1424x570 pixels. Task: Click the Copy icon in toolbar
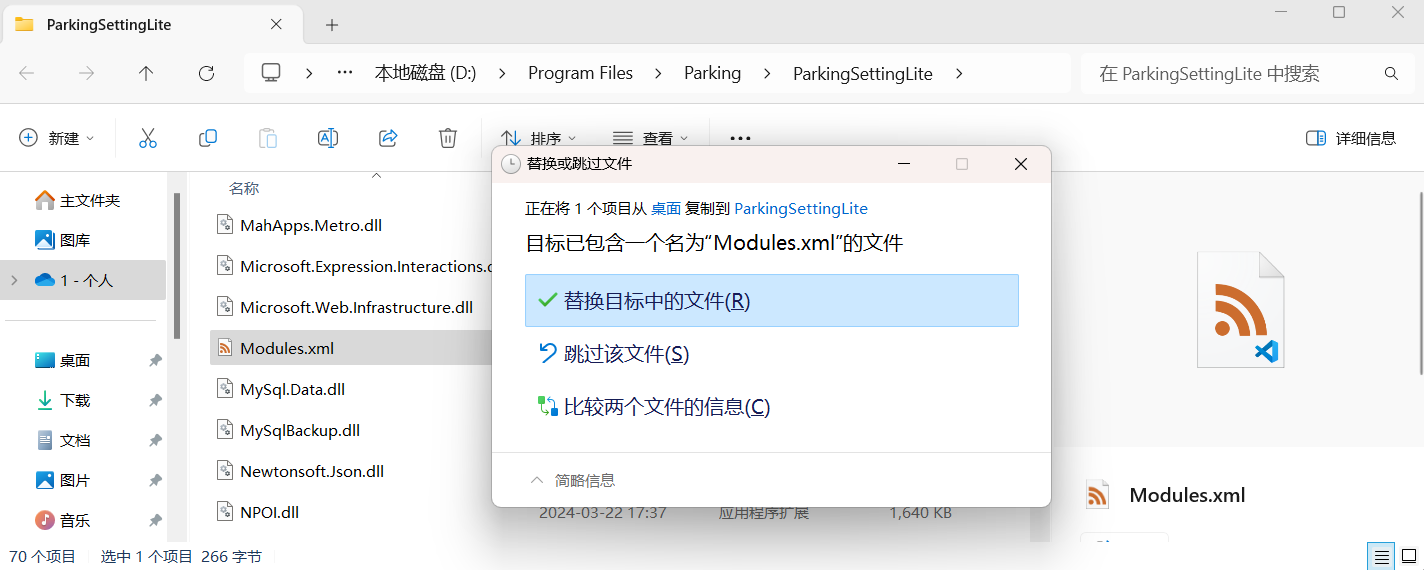coord(208,138)
